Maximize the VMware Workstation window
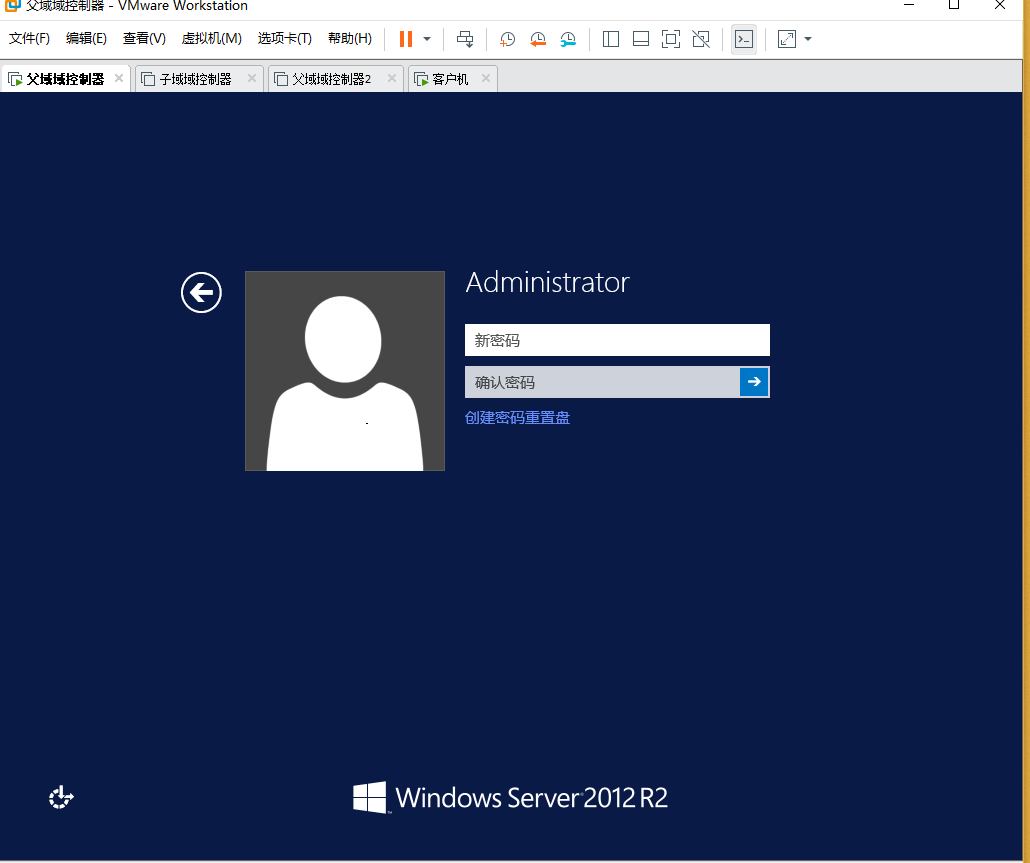Screen dimensions: 1030x863 (x=954, y=5)
